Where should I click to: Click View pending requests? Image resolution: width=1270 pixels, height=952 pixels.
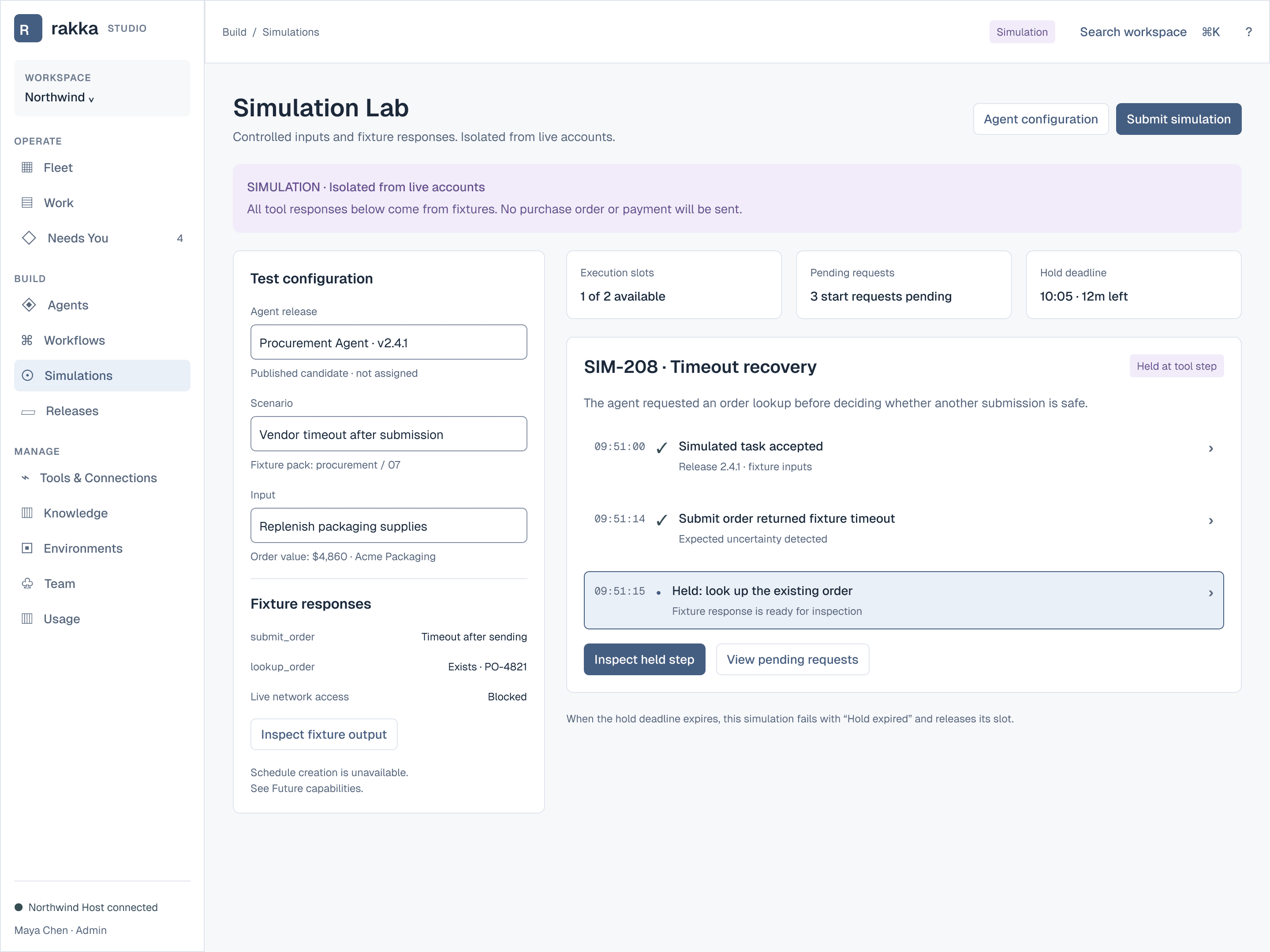(x=792, y=660)
